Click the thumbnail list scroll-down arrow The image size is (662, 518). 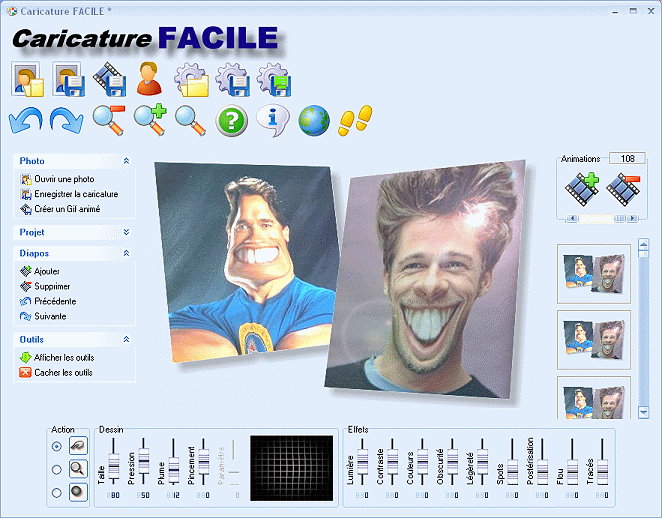point(643,412)
